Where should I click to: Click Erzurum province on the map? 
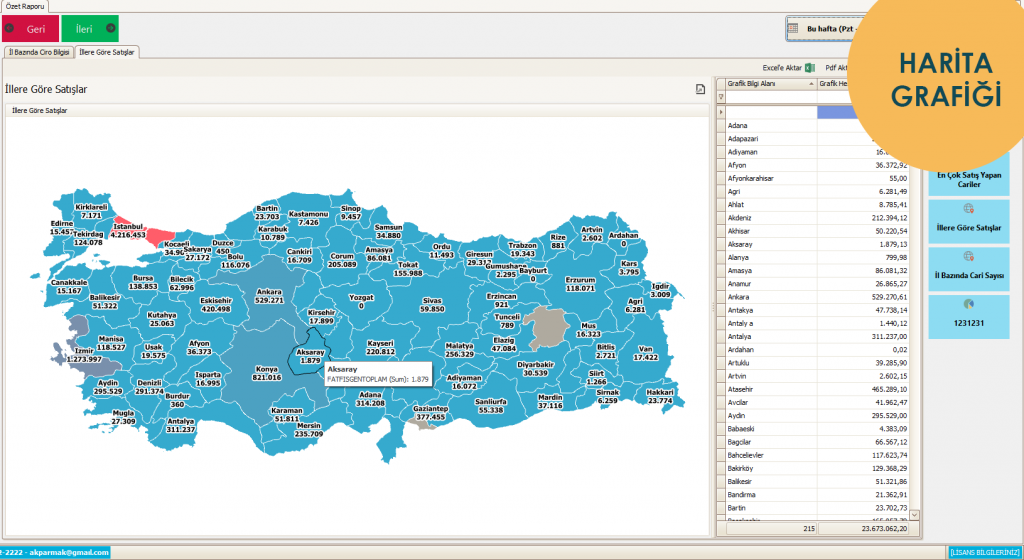[x=580, y=284]
